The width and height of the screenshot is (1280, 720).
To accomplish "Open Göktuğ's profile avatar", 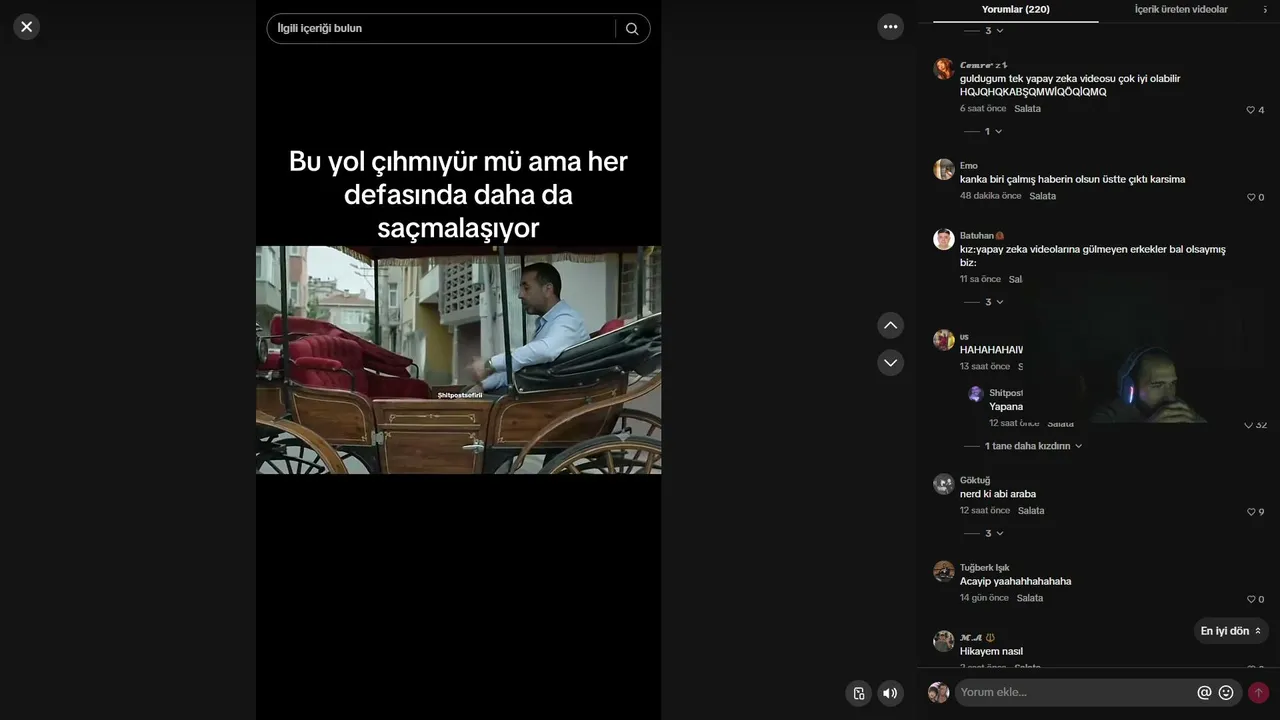I will [x=944, y=484].
